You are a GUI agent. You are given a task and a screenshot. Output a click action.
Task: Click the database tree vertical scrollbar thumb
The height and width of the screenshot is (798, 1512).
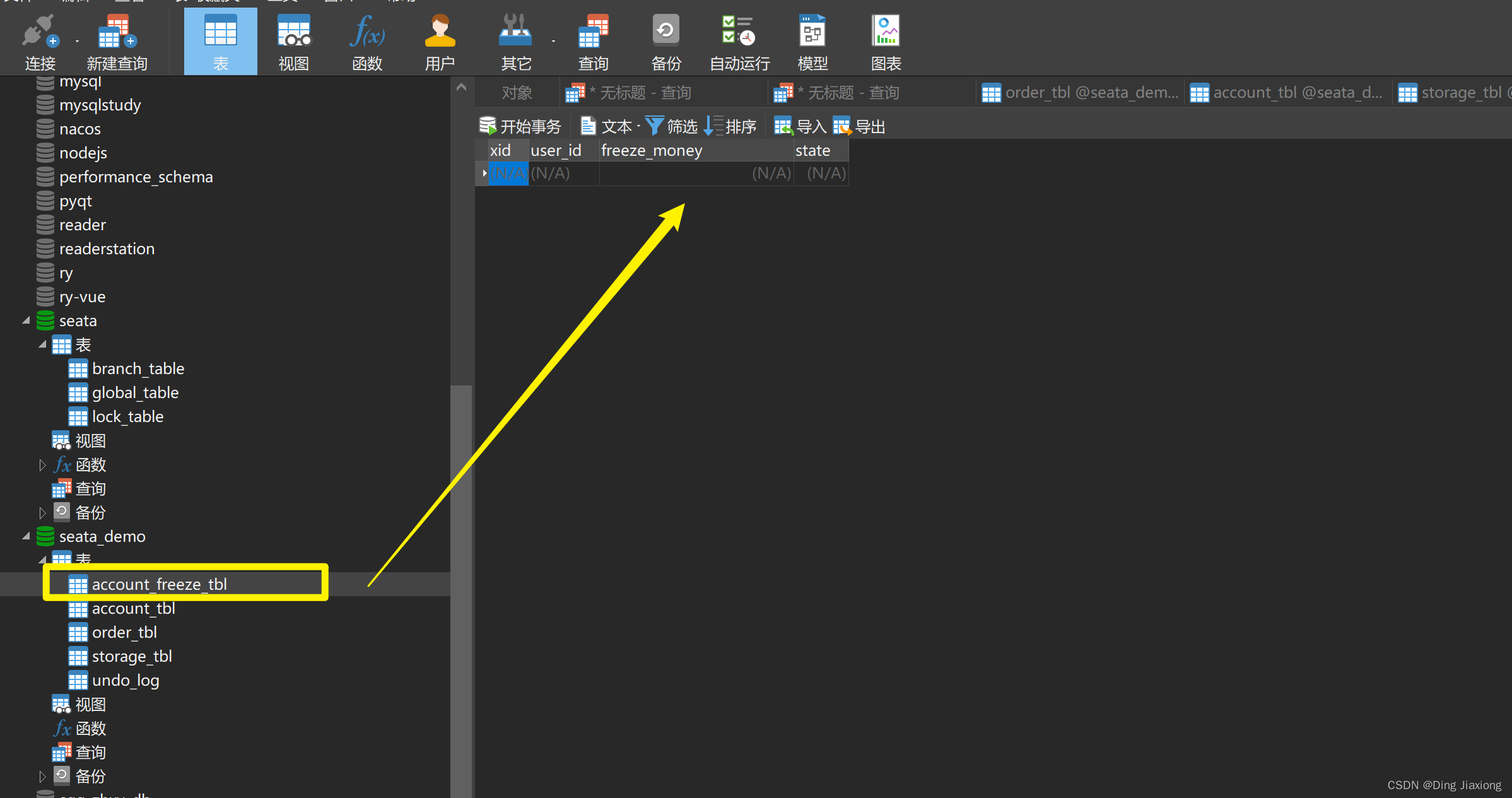tap(461, 590)
